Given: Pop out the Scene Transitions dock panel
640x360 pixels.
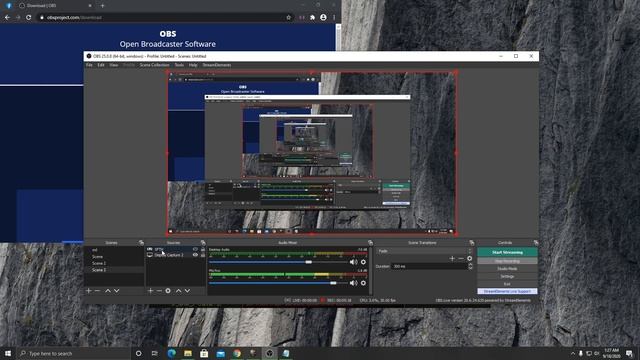Looking at the screenshot, I should (x=472, y=242).
